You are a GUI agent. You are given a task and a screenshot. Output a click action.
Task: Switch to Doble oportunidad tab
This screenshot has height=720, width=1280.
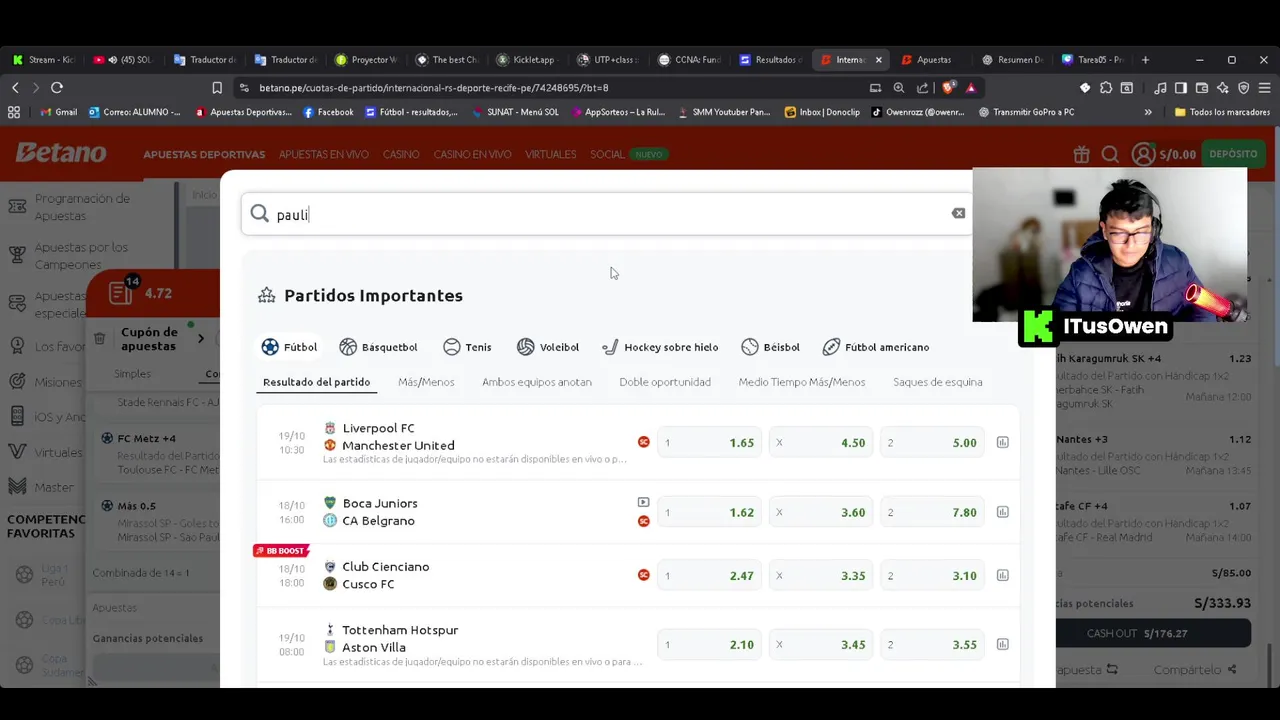(665, 382)
